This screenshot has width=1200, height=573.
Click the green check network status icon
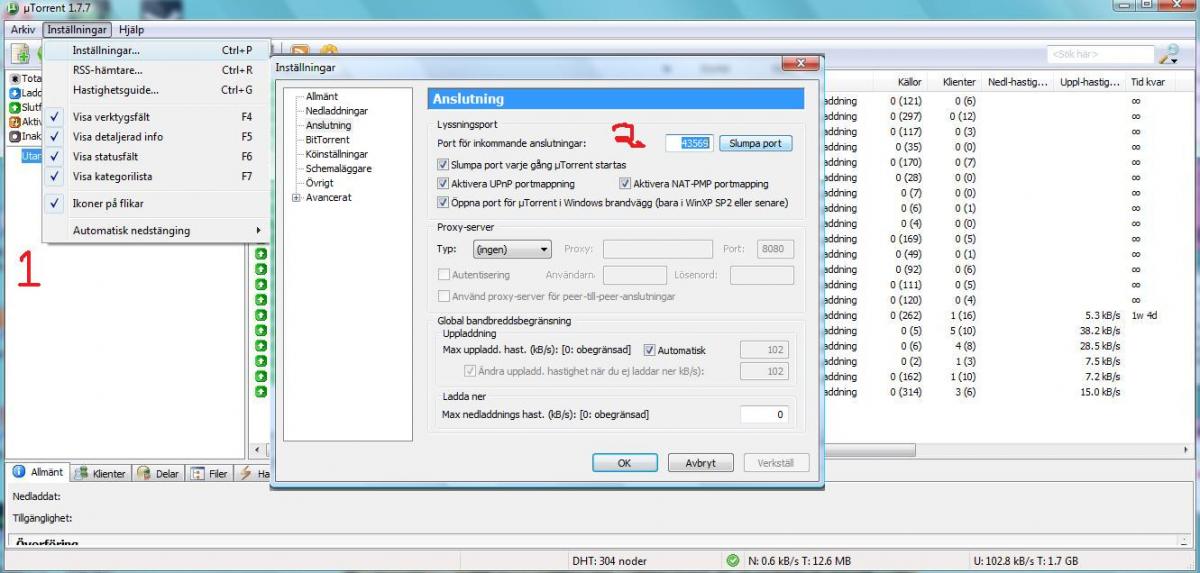click(x=733, y=560)
